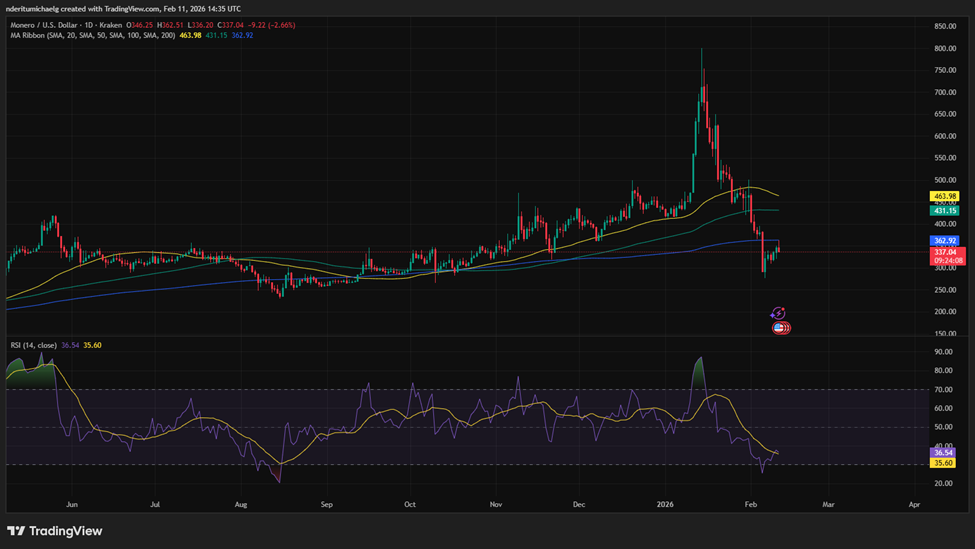
Task: Click the 2026 label on the time axis
Action: (666, 506)
